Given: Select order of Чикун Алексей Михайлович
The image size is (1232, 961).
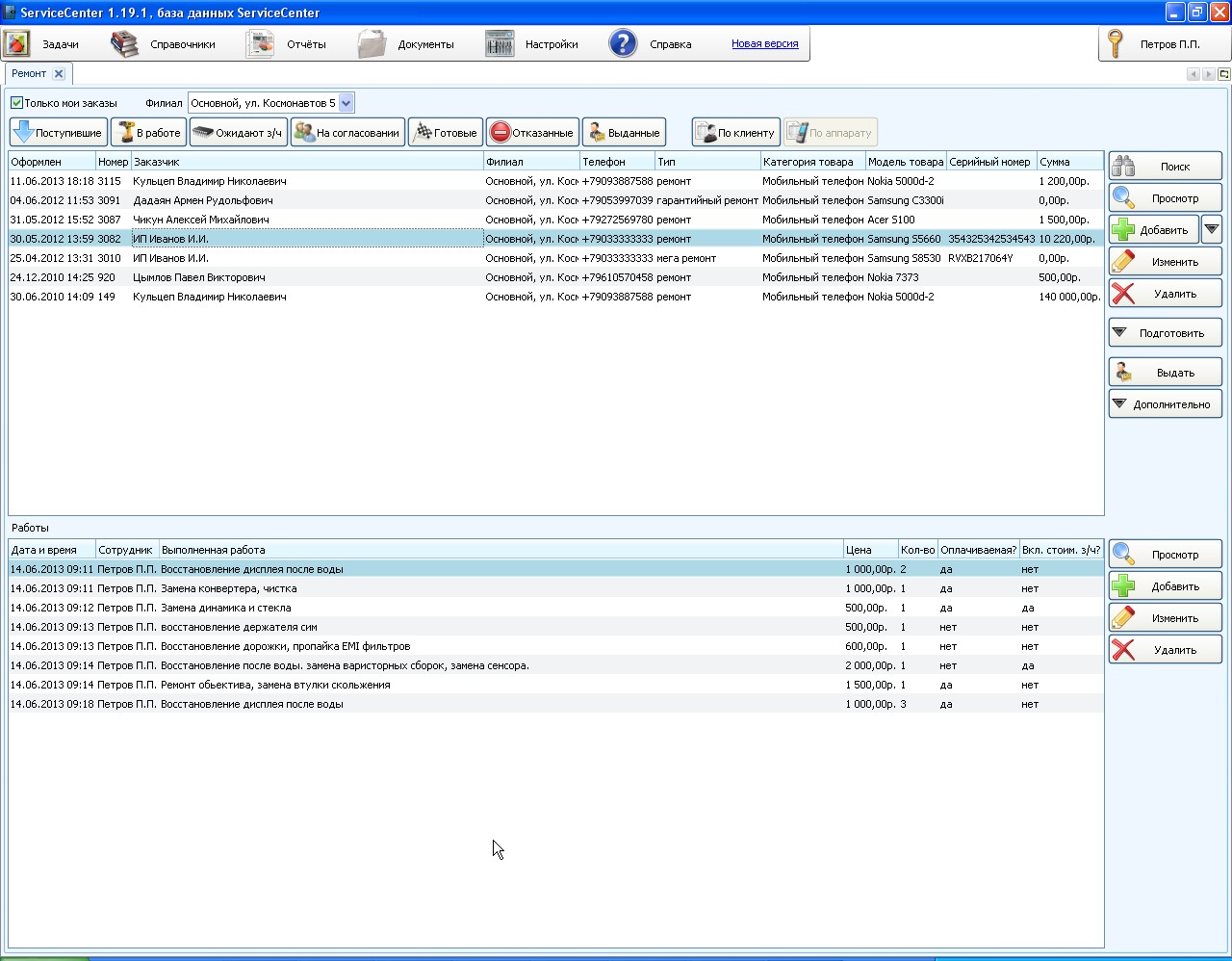Looking at the screenshot, I should (x=556, y=220).
